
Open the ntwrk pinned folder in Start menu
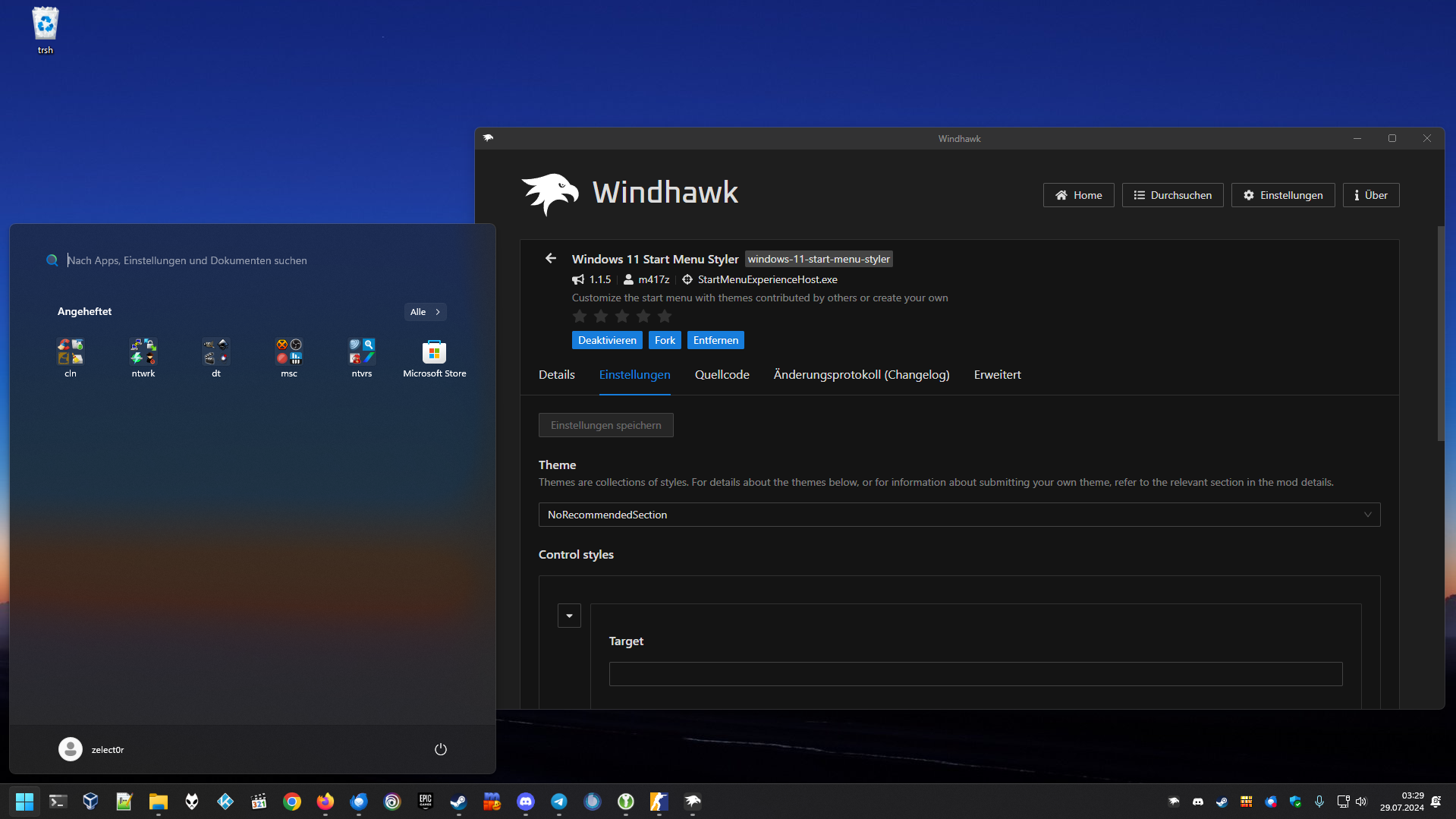coord(143,358)
